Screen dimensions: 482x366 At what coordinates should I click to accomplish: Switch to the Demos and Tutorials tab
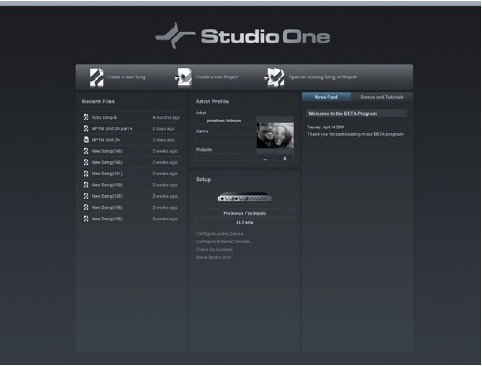click(x=382, y=97)
